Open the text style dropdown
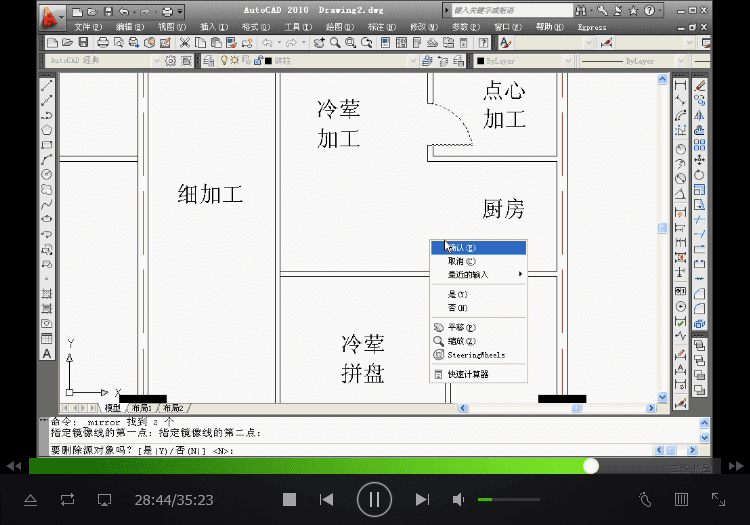The width and height of the screenshot is (750, 525). 589,43
